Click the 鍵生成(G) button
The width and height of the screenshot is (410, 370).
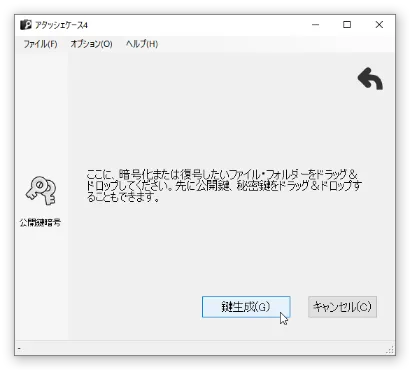246,307
